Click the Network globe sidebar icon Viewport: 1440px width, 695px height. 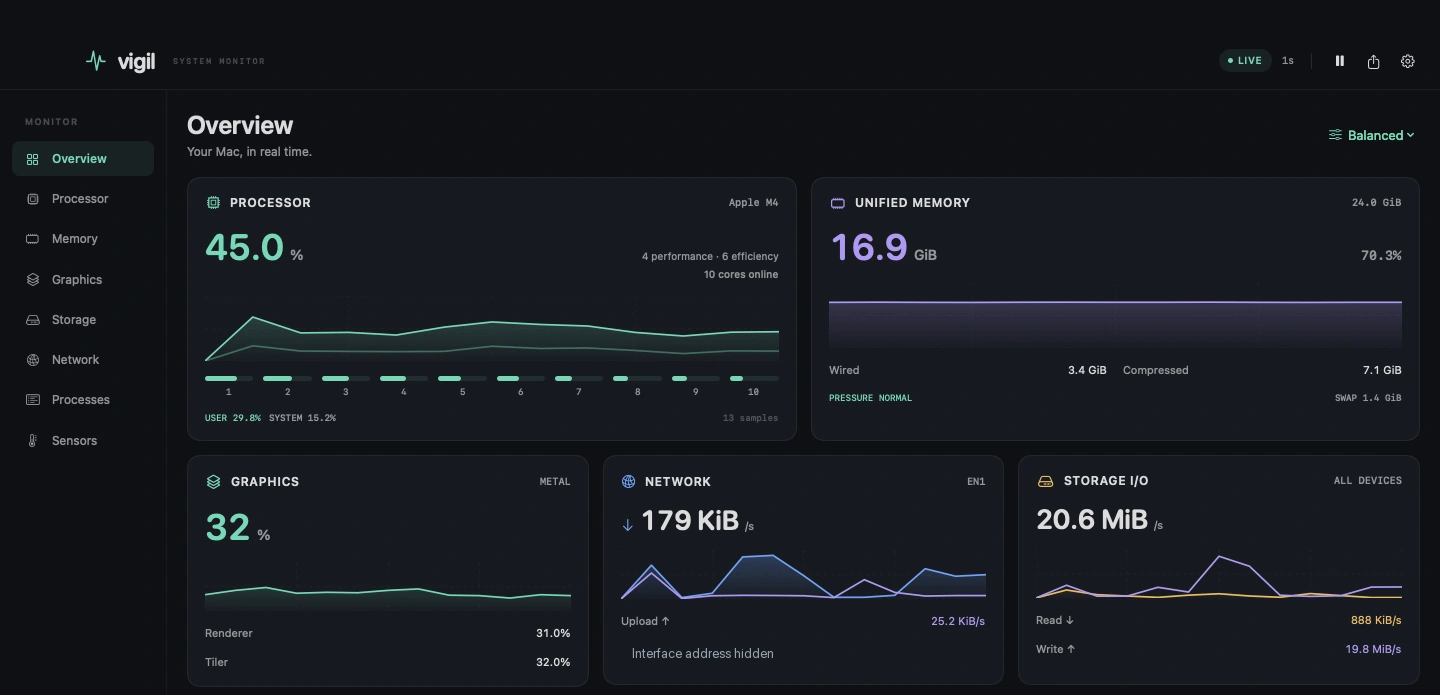33,360
